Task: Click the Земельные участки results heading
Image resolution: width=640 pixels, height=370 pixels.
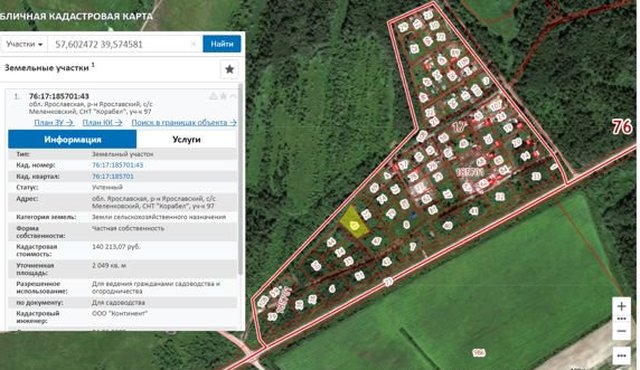Action: pos(47,68)
